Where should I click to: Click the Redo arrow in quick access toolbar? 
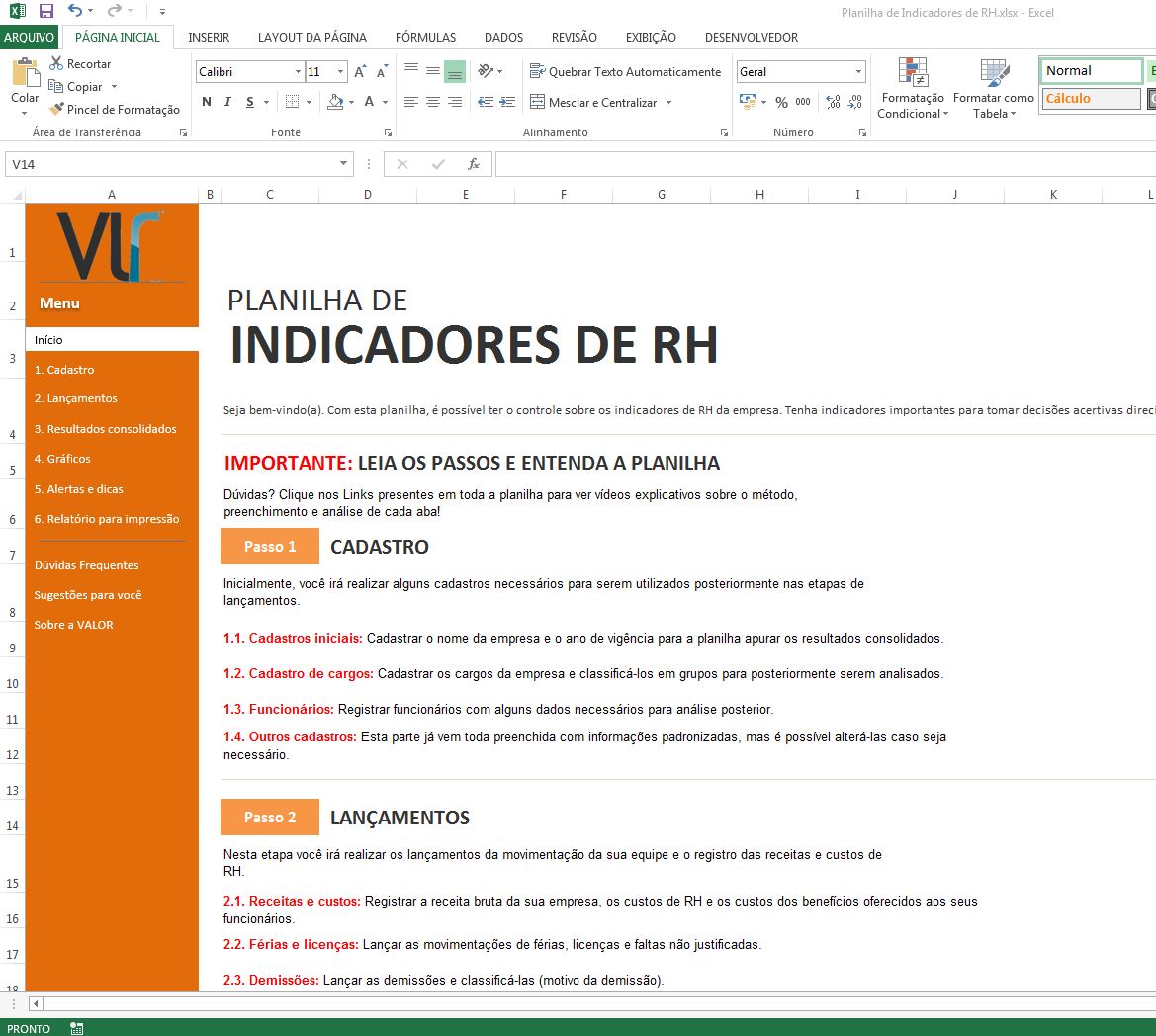(115, 10)
